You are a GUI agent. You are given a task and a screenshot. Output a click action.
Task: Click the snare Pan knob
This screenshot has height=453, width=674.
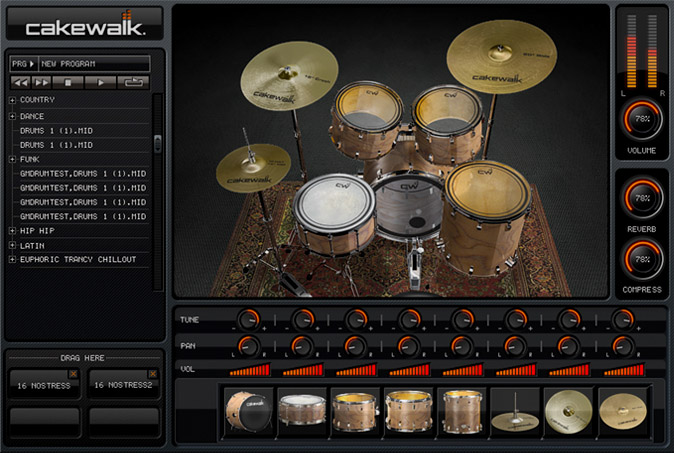pos(302,346)
